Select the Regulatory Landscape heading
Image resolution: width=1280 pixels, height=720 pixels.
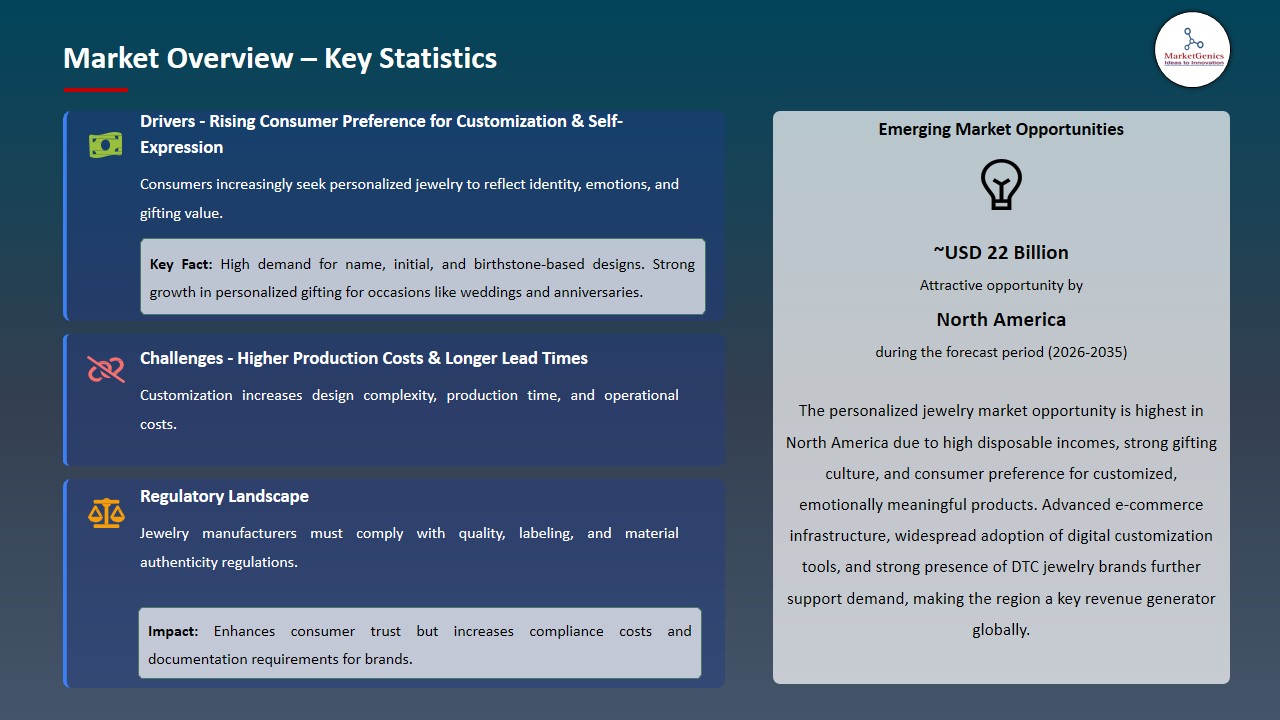click(x=224, y=495)
